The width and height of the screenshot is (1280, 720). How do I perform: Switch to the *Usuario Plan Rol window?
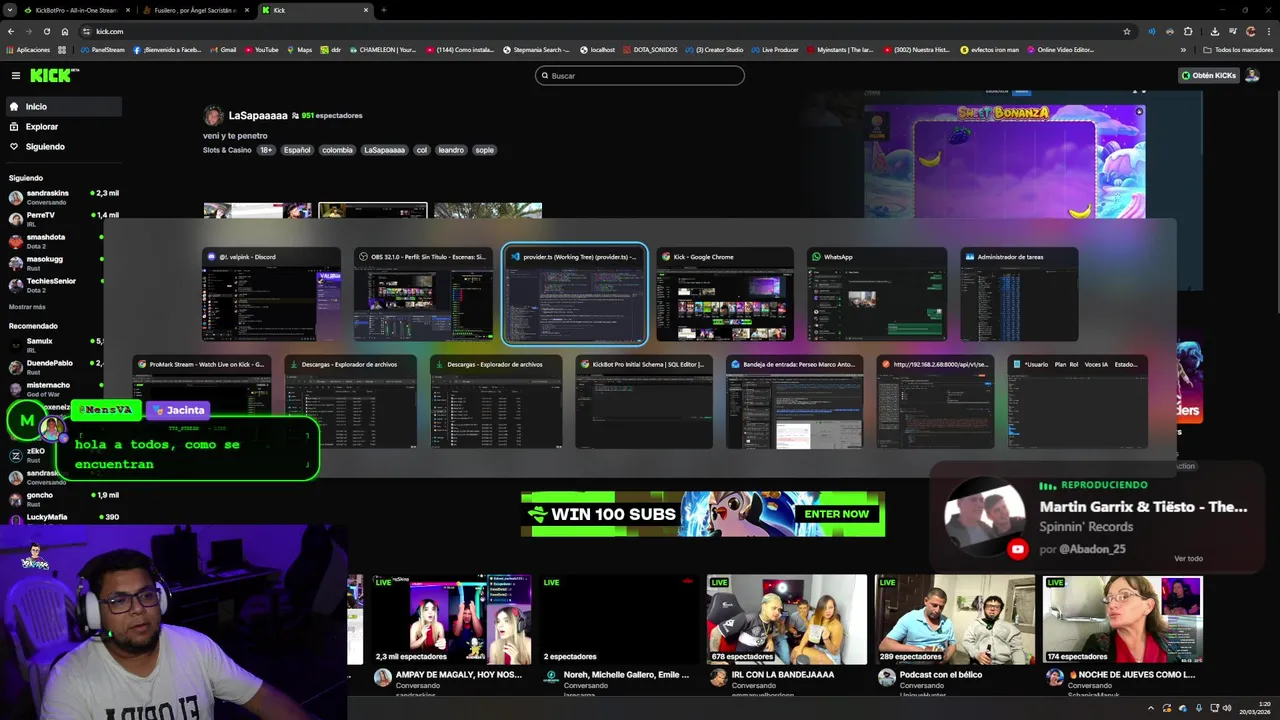click(x=1078, y=402)
